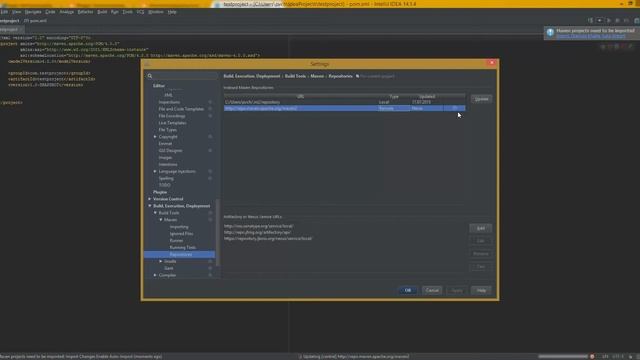Select Inspections in settings tree

(169, 102)
